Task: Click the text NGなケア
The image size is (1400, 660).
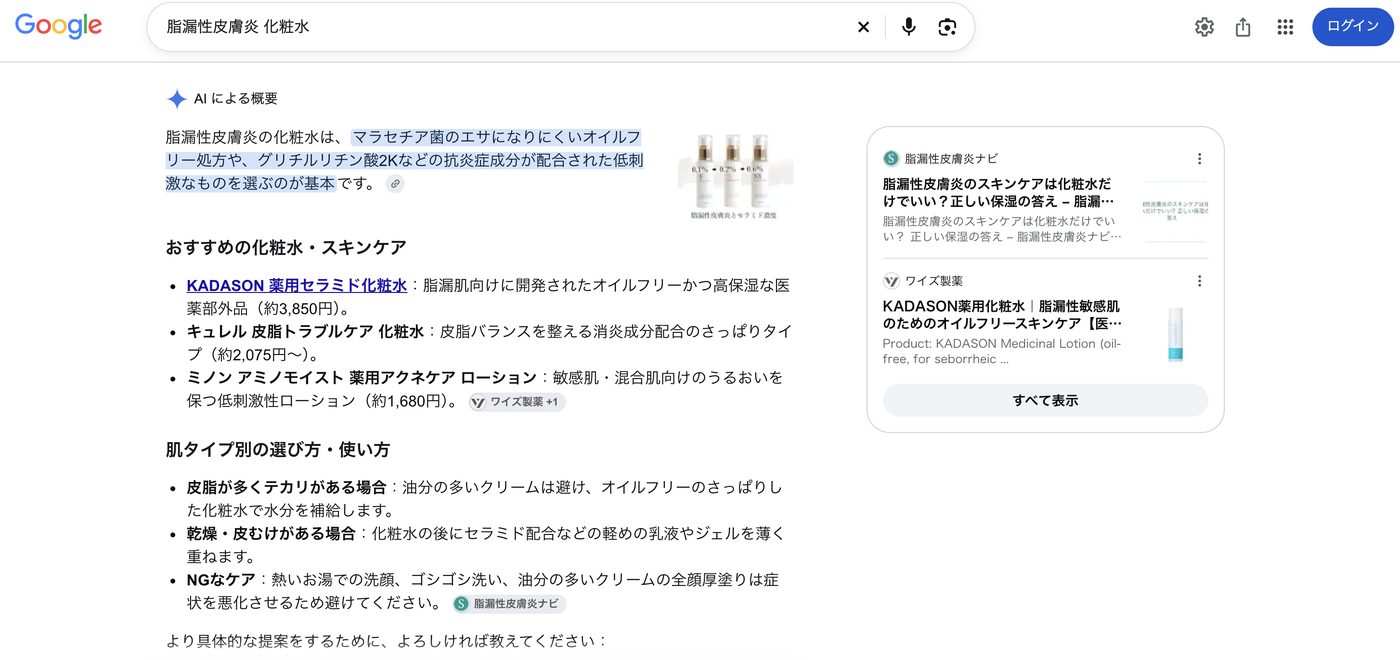Action: click(221, 580)
